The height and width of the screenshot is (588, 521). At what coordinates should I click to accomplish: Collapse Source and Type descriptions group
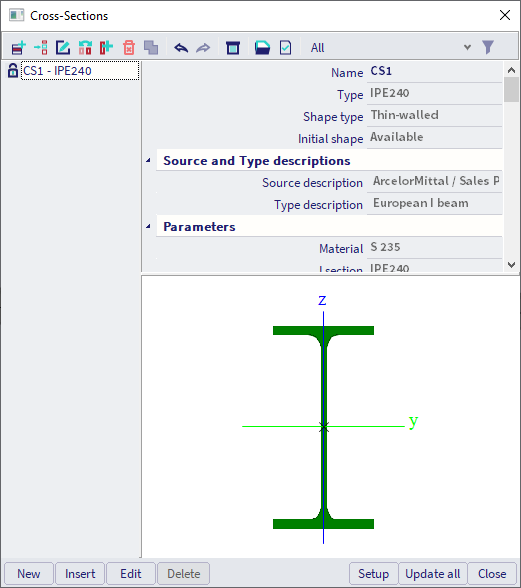(149, 160)
